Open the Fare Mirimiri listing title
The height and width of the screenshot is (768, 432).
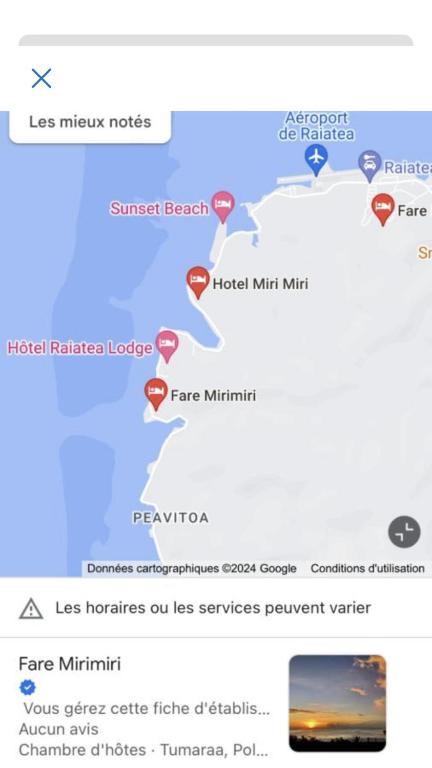[x=70, y=664]
